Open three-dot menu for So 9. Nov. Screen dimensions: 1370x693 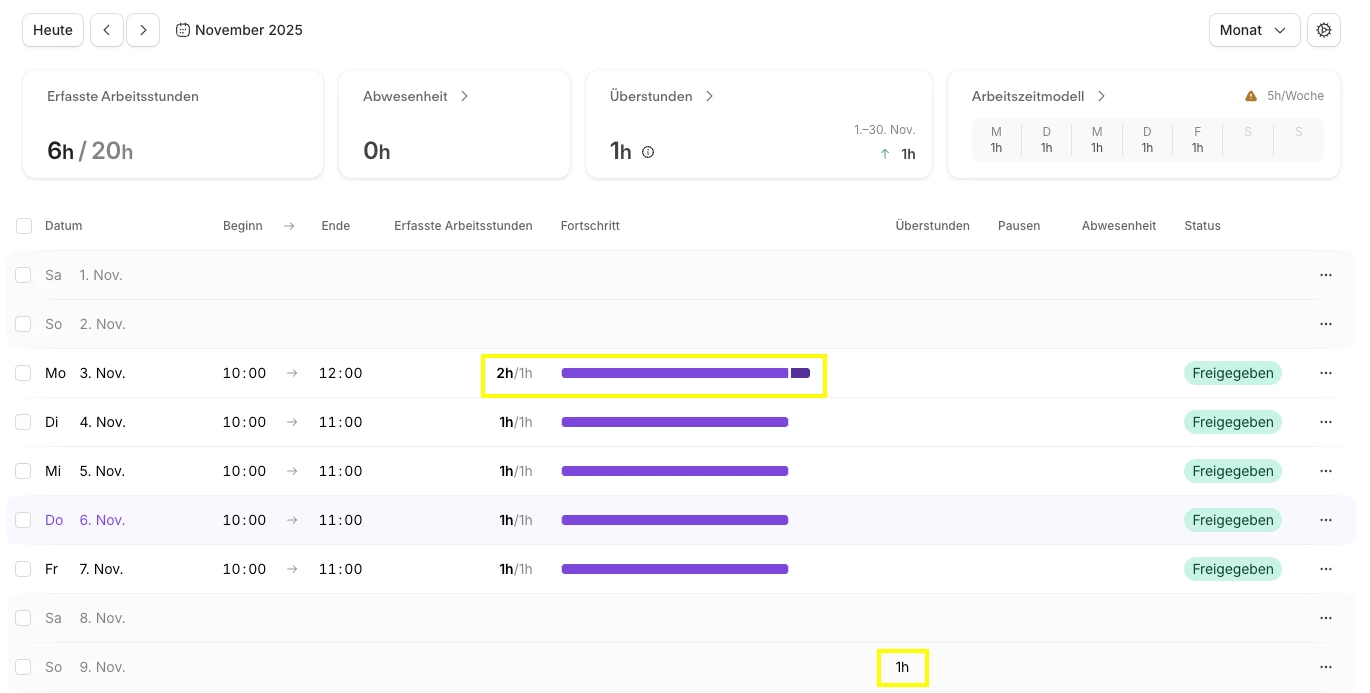(1326, 667)
